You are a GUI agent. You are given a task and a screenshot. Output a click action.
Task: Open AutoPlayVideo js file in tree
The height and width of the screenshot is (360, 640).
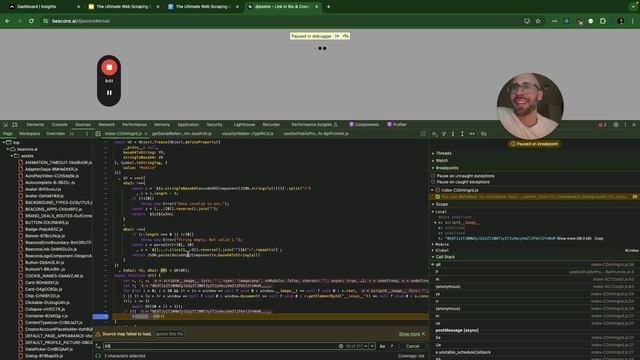click(x=52, y=176)
